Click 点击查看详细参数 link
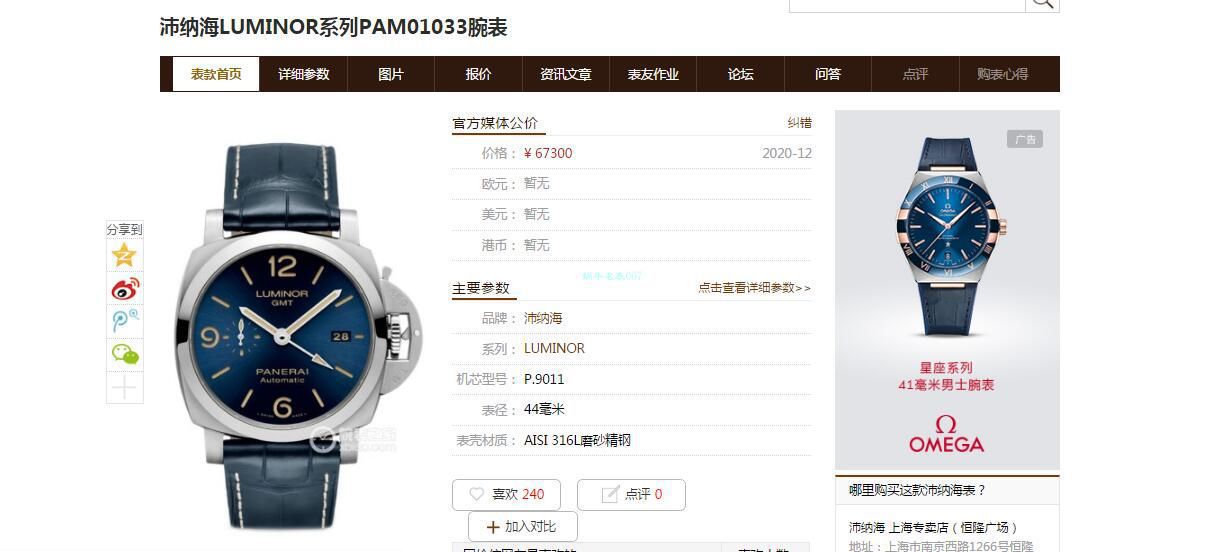This screenshot has height=552, width=1224. point(755,288)
